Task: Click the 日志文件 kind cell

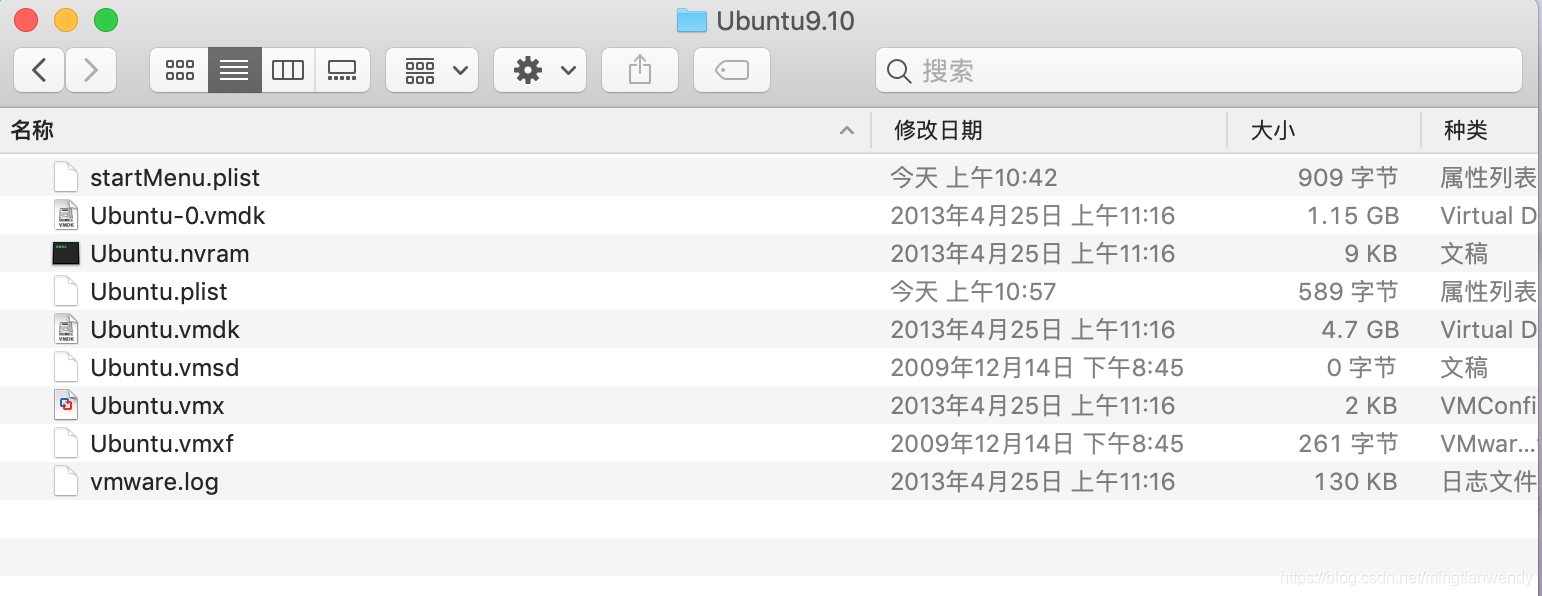Action: coord(1488,482)
